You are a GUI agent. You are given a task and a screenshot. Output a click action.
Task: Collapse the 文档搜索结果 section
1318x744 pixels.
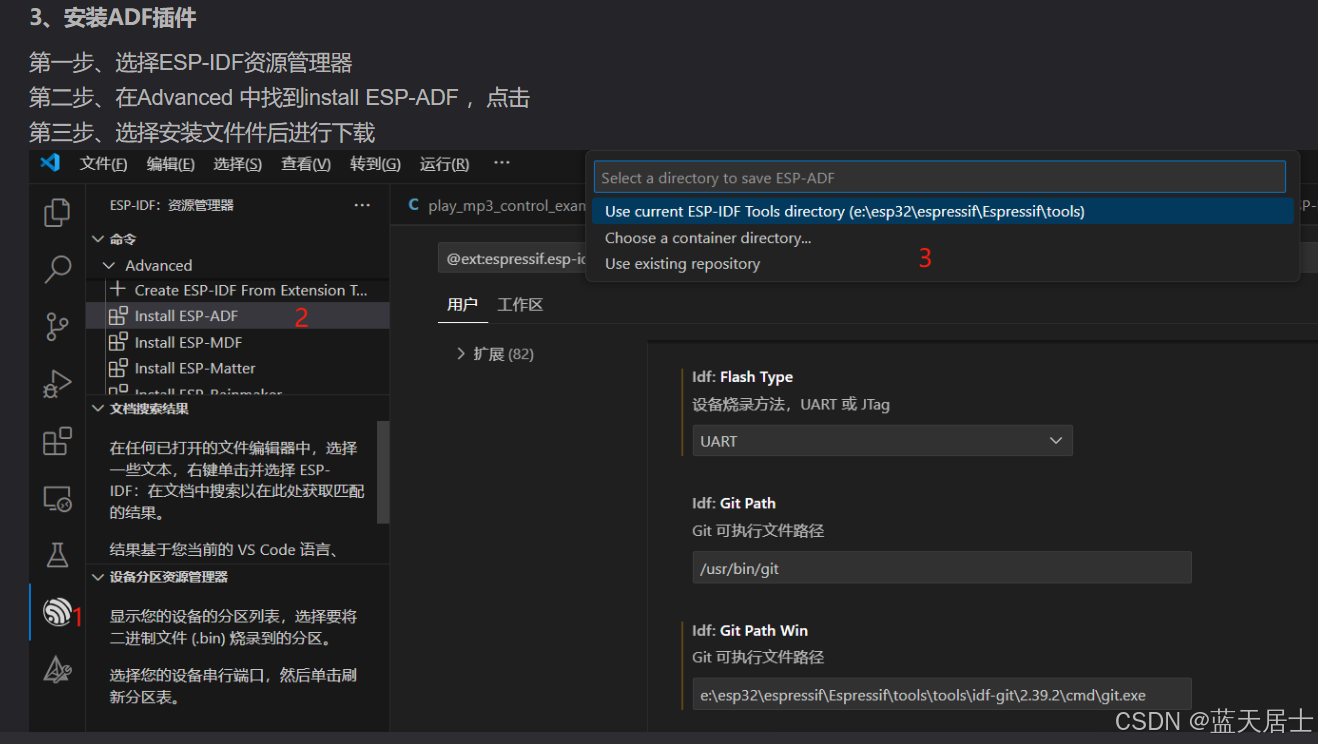tap(98, 409)
